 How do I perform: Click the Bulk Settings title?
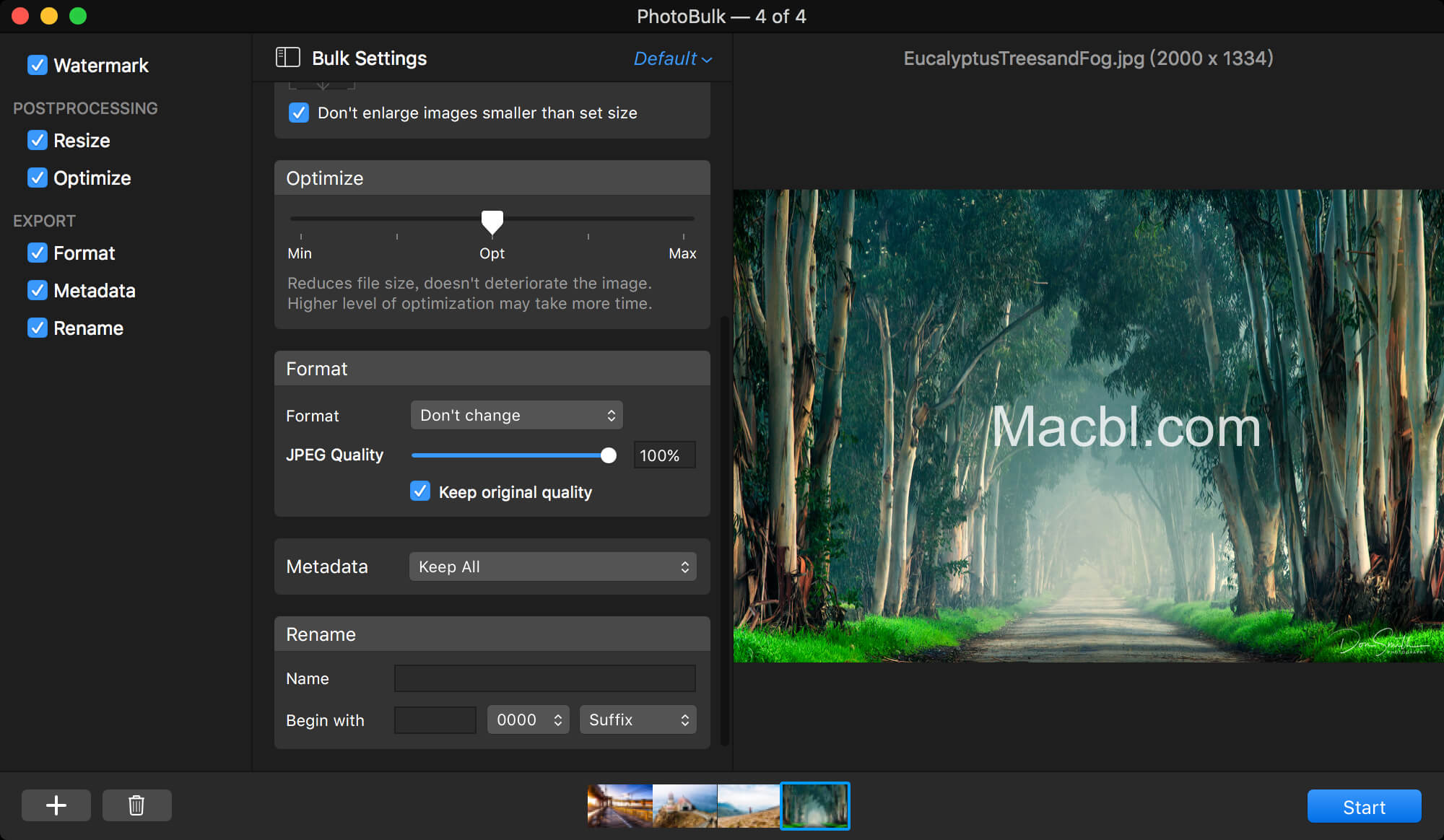click(x=369, y=58)
